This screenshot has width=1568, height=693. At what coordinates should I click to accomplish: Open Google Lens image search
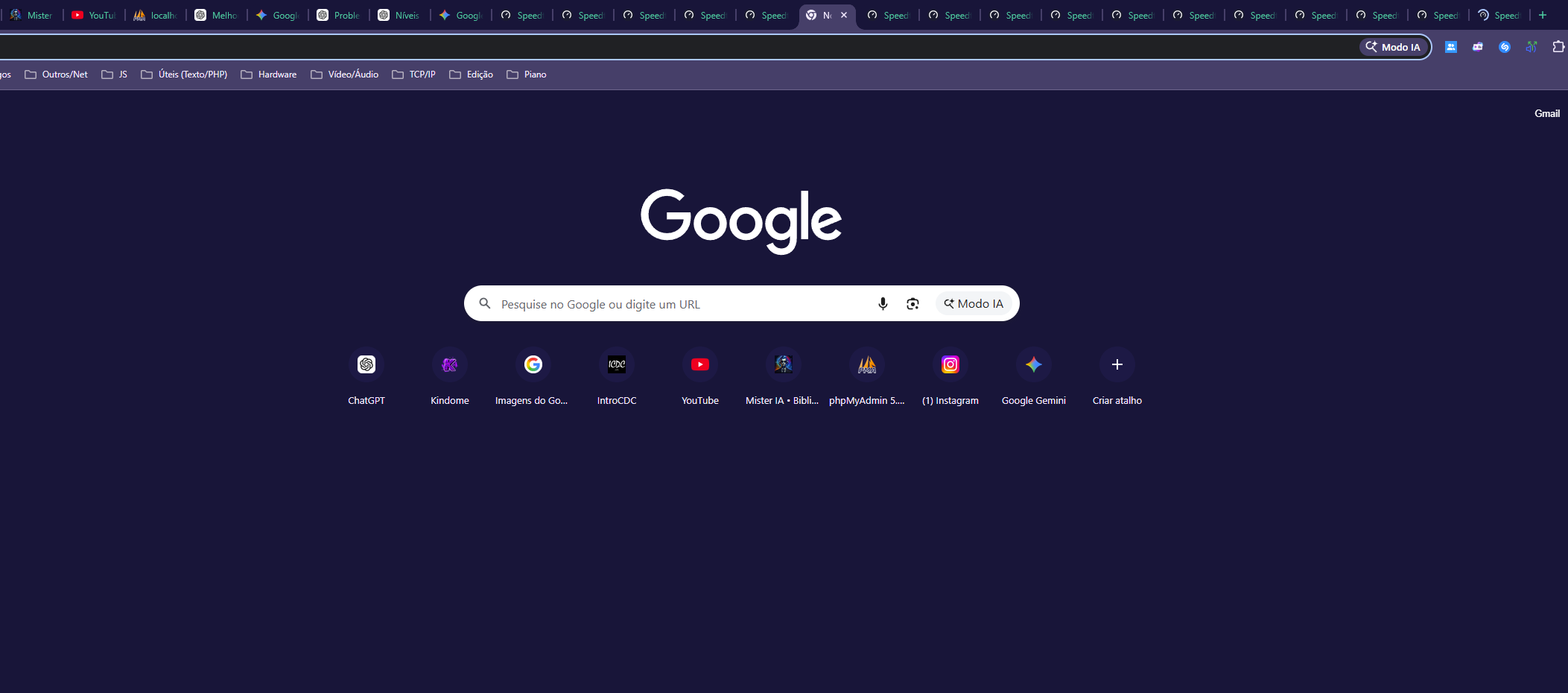pos(912,303)
